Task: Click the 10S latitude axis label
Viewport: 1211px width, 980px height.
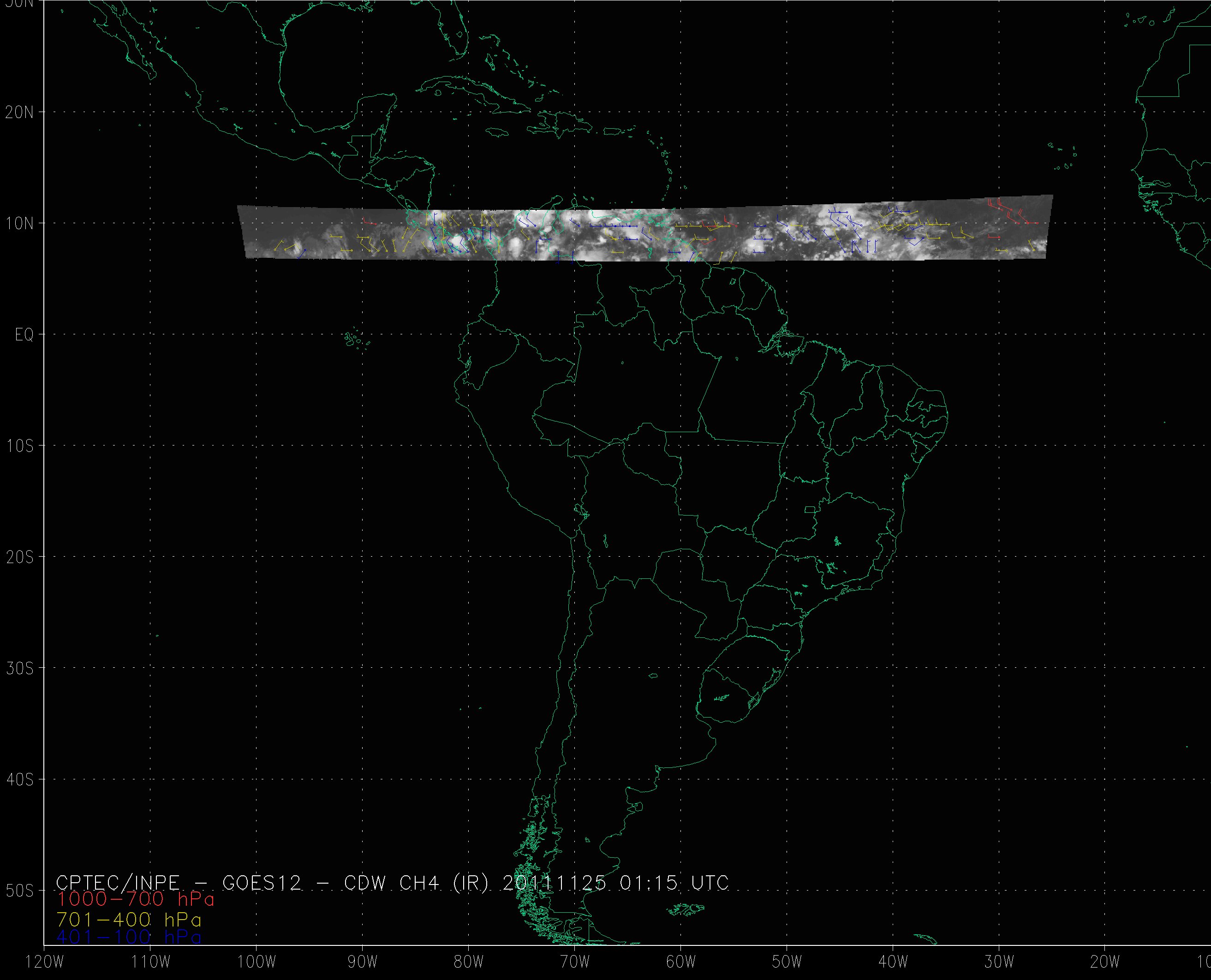Action: (x=19, y=446)
